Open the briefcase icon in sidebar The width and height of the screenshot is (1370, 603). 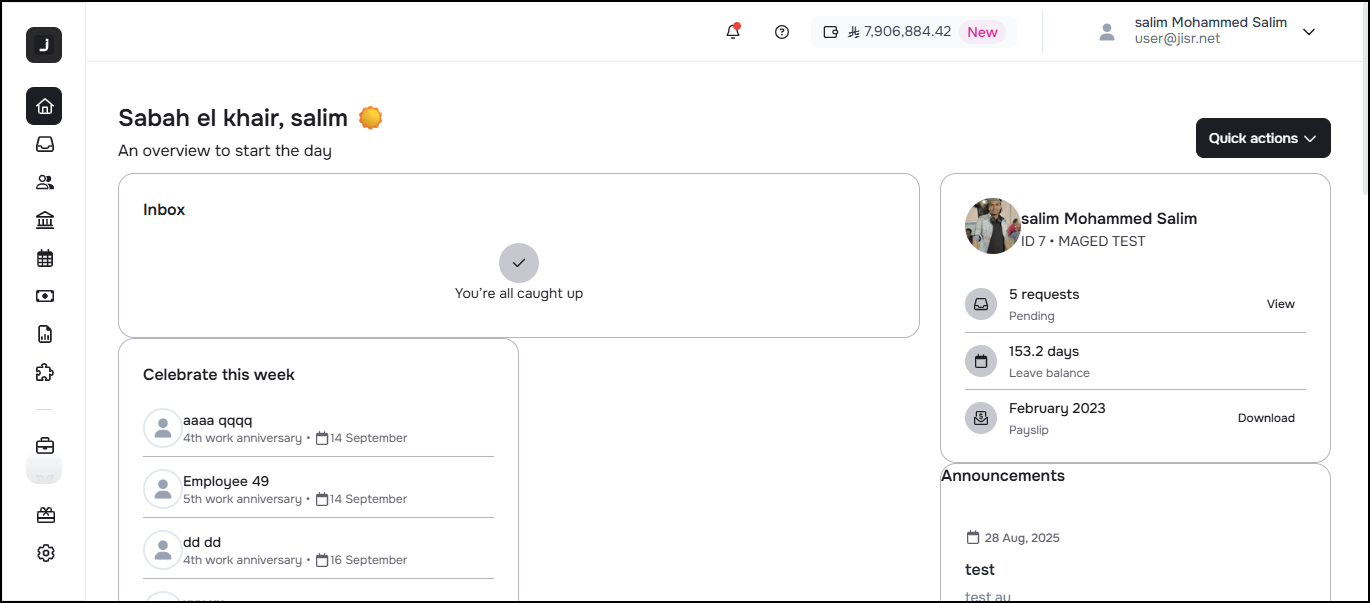(x=45, y=446)
